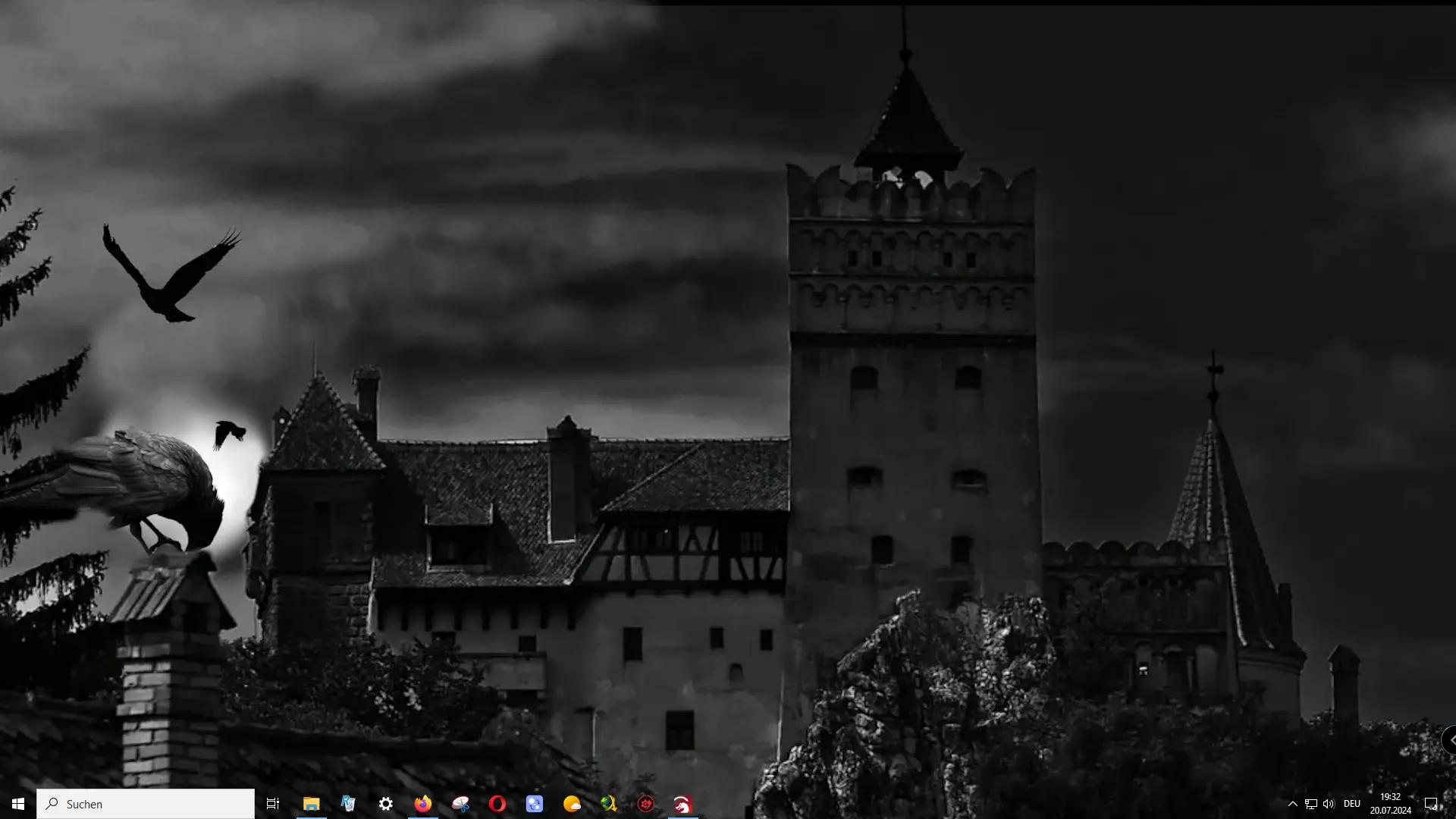
Task: Switch to the red dragon app icon
Action: (682, 804)
